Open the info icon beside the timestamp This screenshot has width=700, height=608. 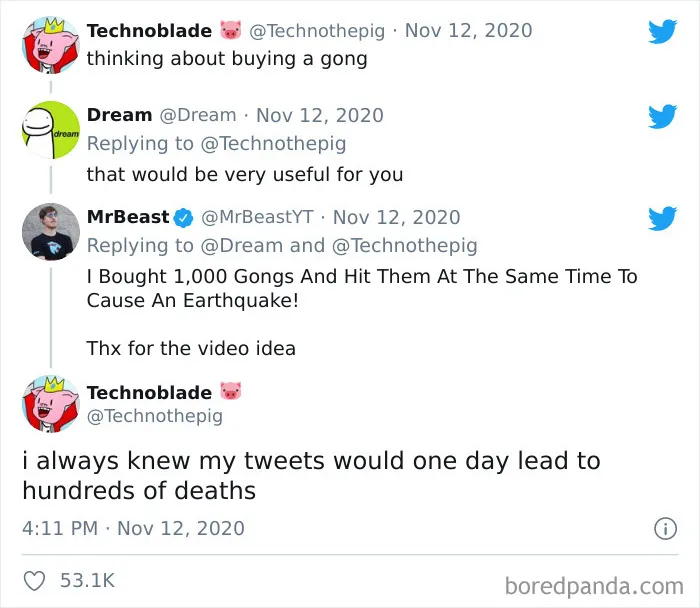pyautogui.click(x=665, y=529)
